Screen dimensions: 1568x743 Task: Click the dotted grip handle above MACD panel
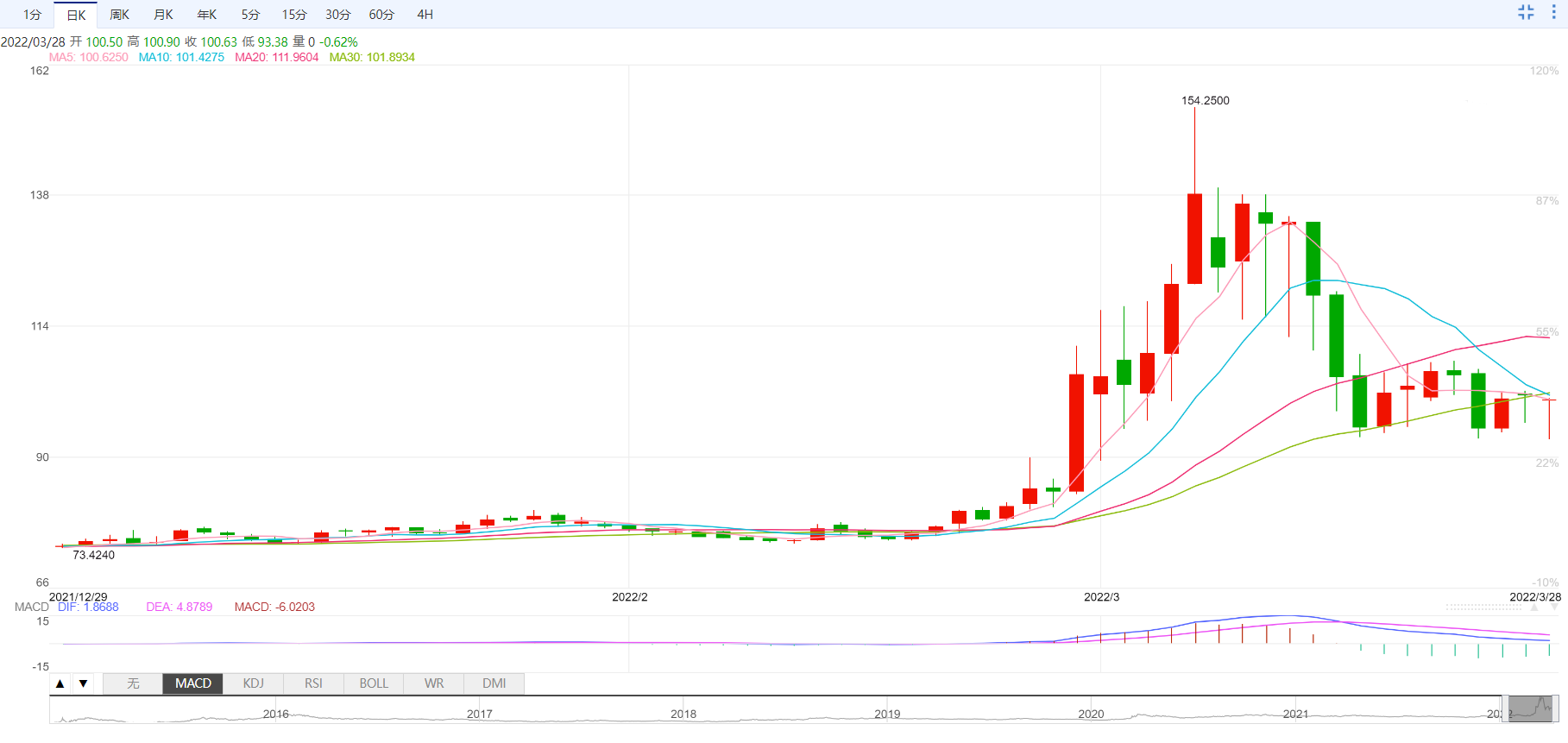(x=1483, y=608)
